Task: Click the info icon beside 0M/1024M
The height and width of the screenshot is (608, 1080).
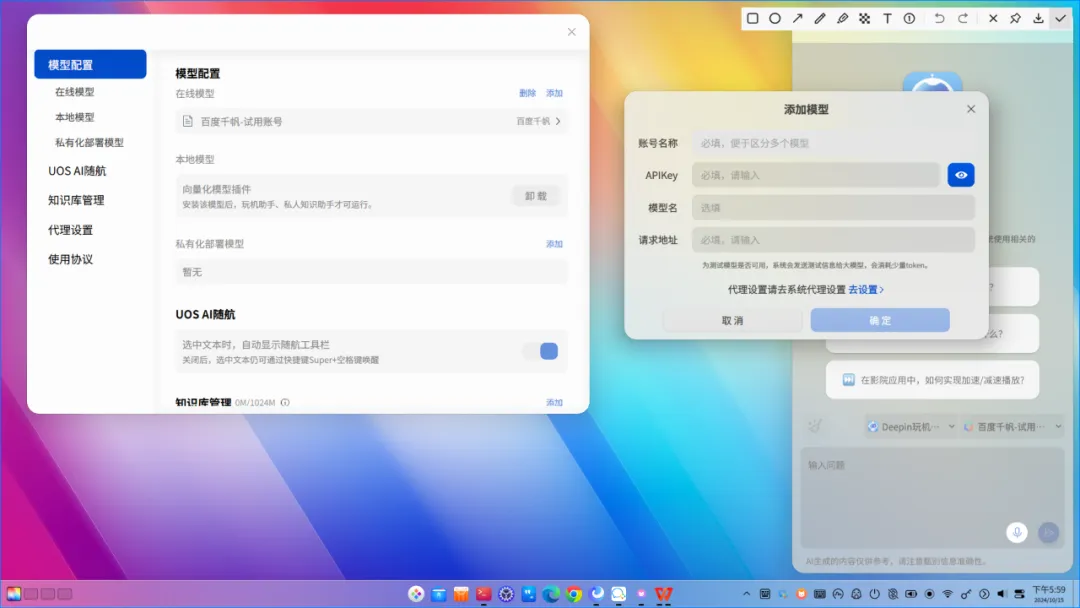Action: pyautogui.click(x=285, y=403)
